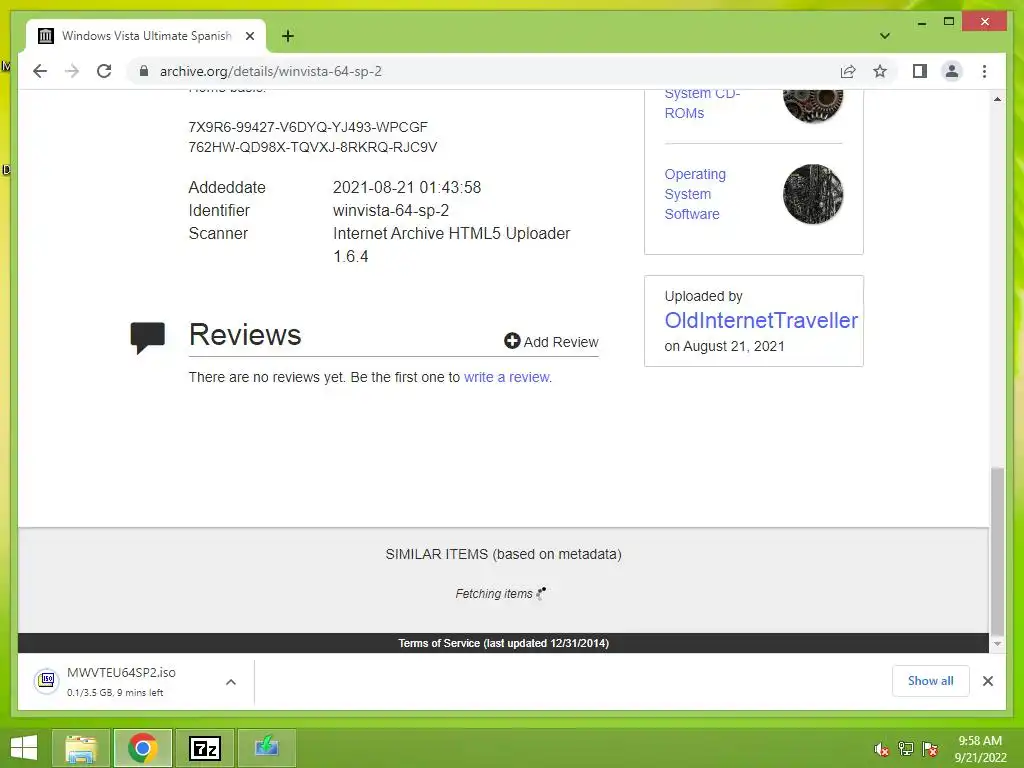Click the identifier value winvista-64-sp-2
Viewport: 1024px width, 768px height.
[391, 210]
